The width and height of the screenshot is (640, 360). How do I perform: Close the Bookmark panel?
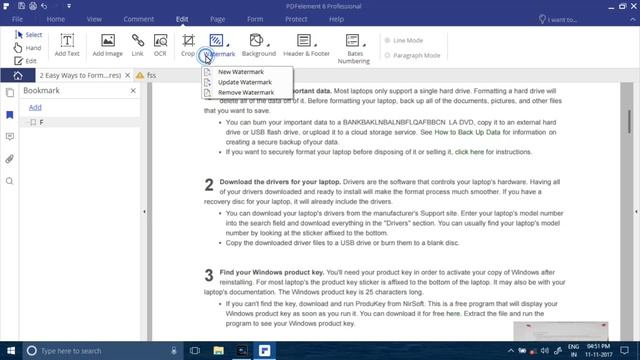tap(133, 91)
